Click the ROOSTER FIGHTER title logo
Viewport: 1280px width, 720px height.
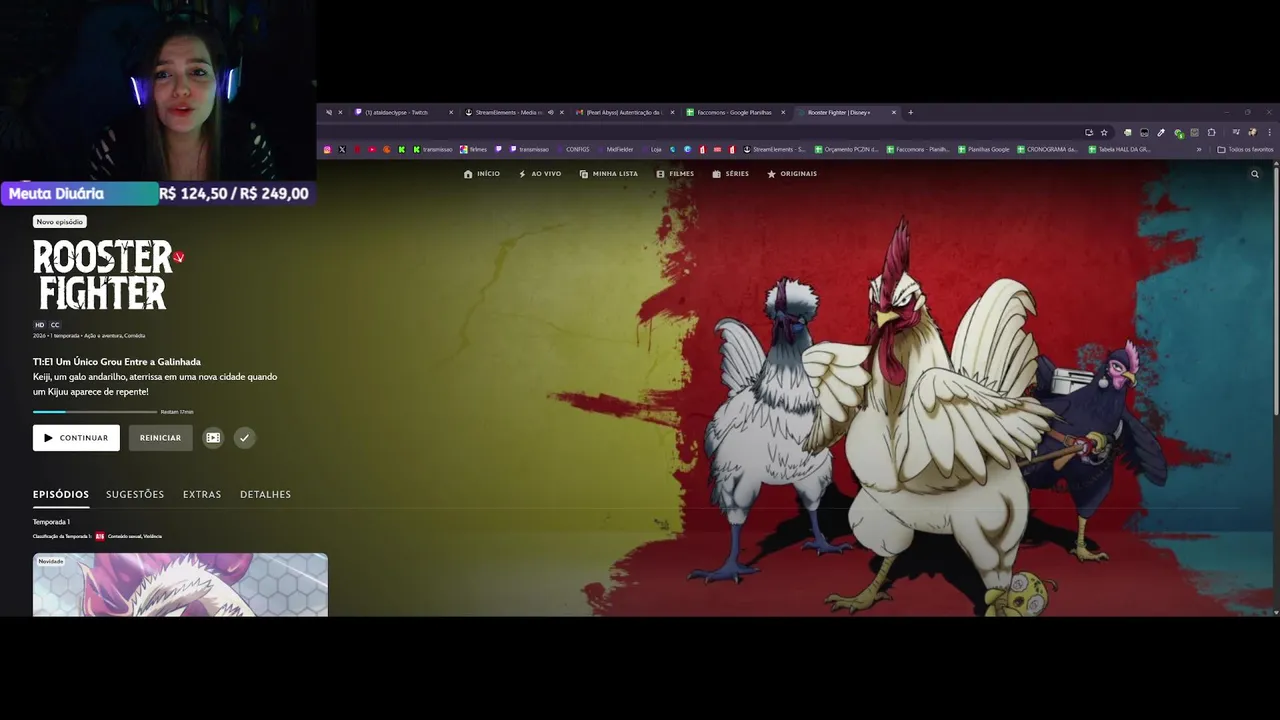(108, 275)
